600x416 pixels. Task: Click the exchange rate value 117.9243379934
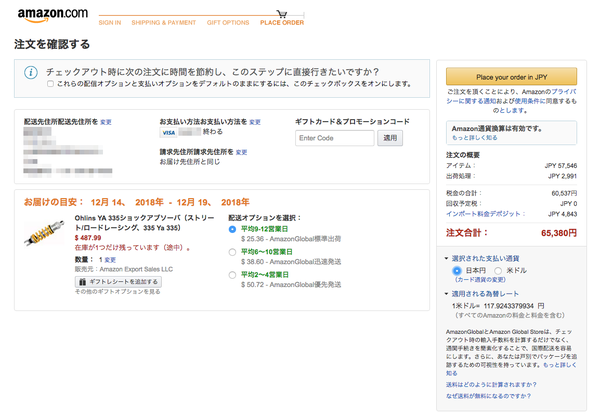coord(509,306)
